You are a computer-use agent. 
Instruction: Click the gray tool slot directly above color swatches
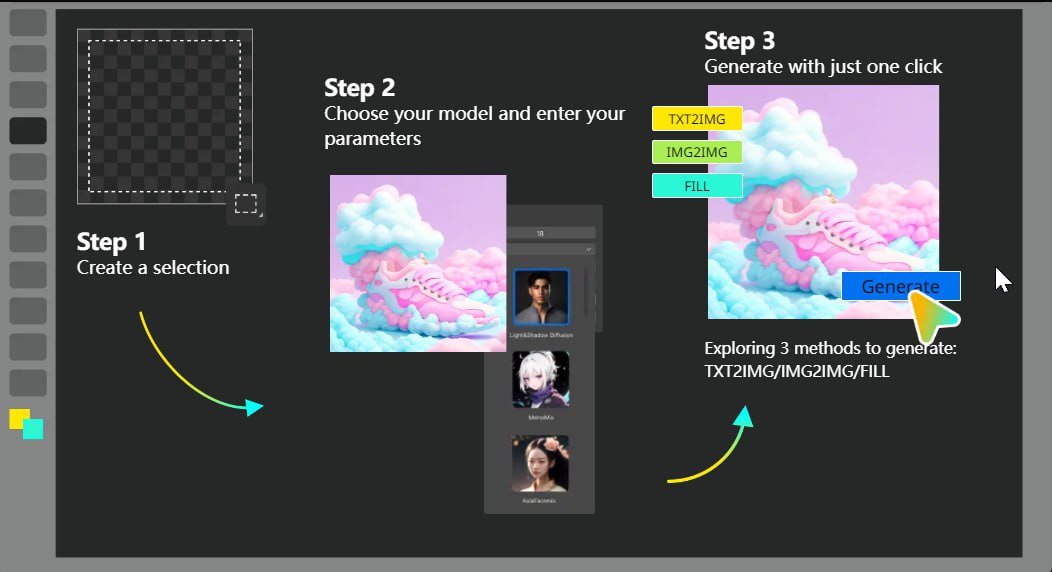28,382
